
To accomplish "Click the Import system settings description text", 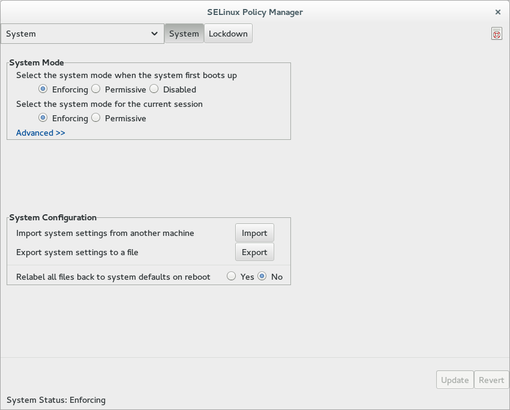I will point(105,233).
